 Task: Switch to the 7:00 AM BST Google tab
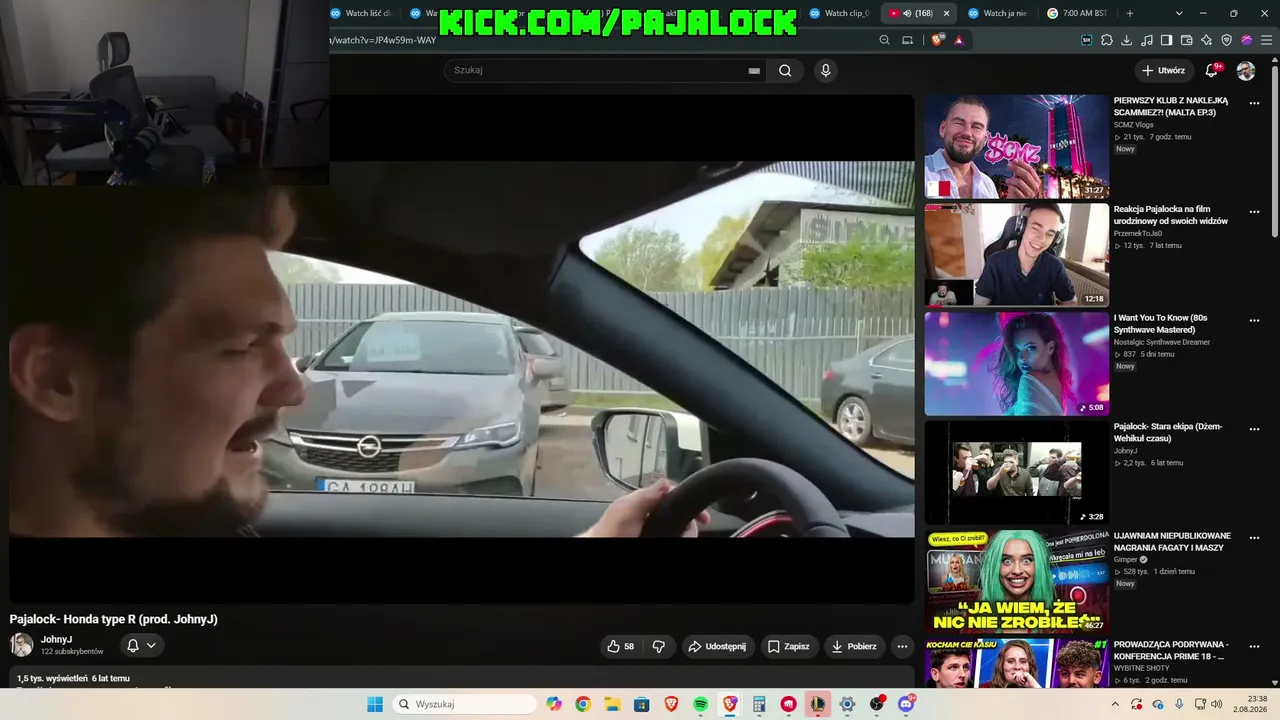tap(1077, 13)
